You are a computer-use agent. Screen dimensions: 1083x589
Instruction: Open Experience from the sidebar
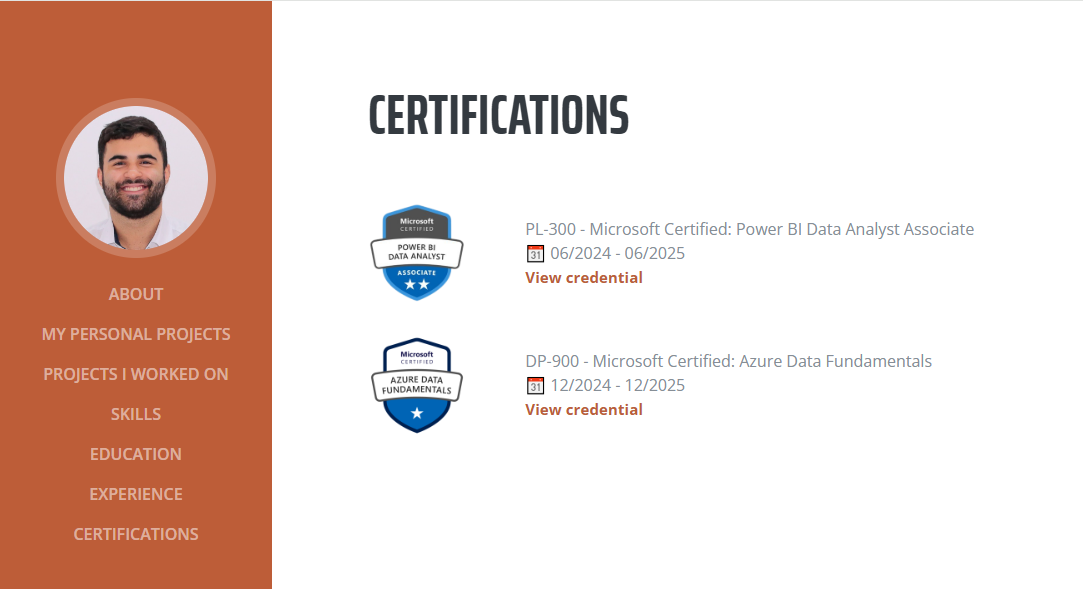tap(136, 494)
